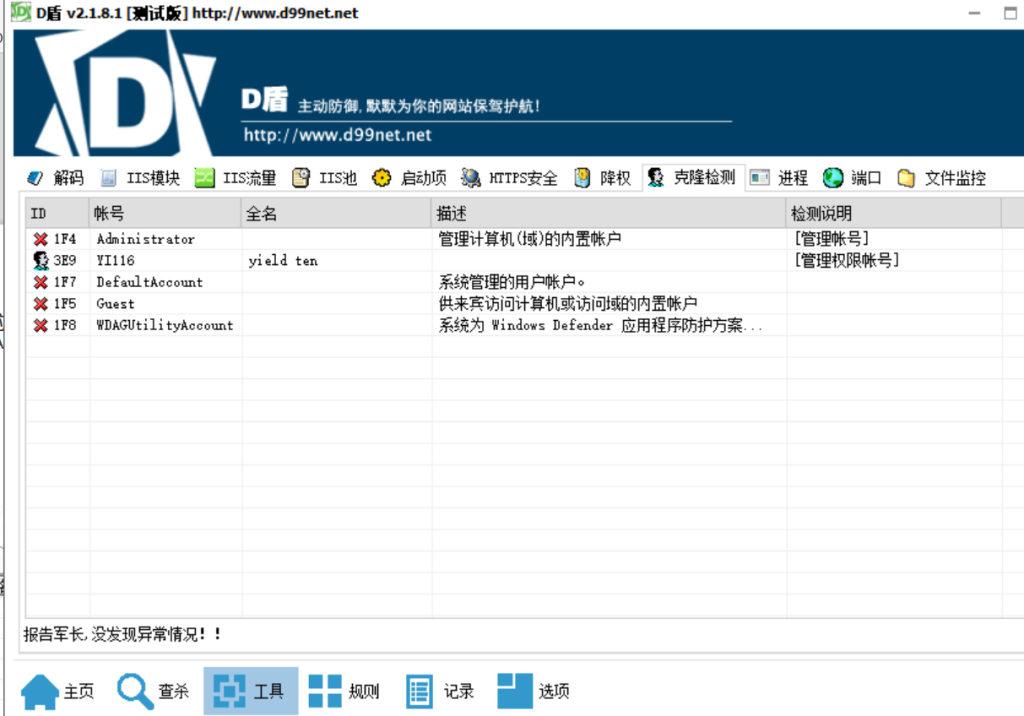
Task: Open the 进程 process viewer
Action: 779,178
